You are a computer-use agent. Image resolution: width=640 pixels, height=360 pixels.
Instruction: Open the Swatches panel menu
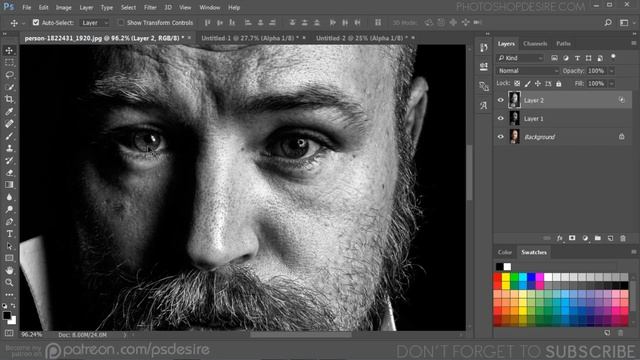coord(633,252)
